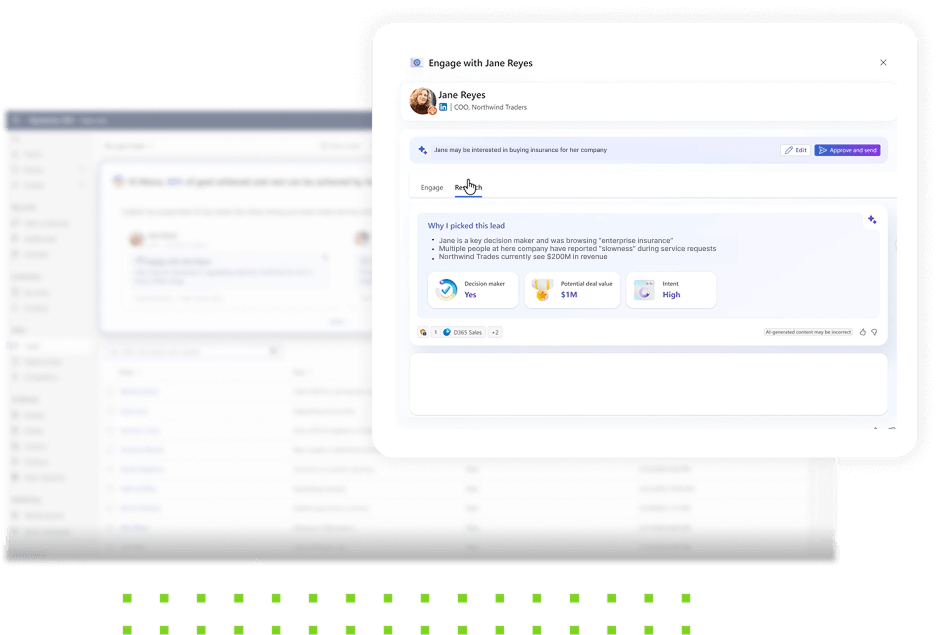Click the '$1M' deal value
Image resolution: width=941 pixels, height=635 pixels.
[569, 295]
